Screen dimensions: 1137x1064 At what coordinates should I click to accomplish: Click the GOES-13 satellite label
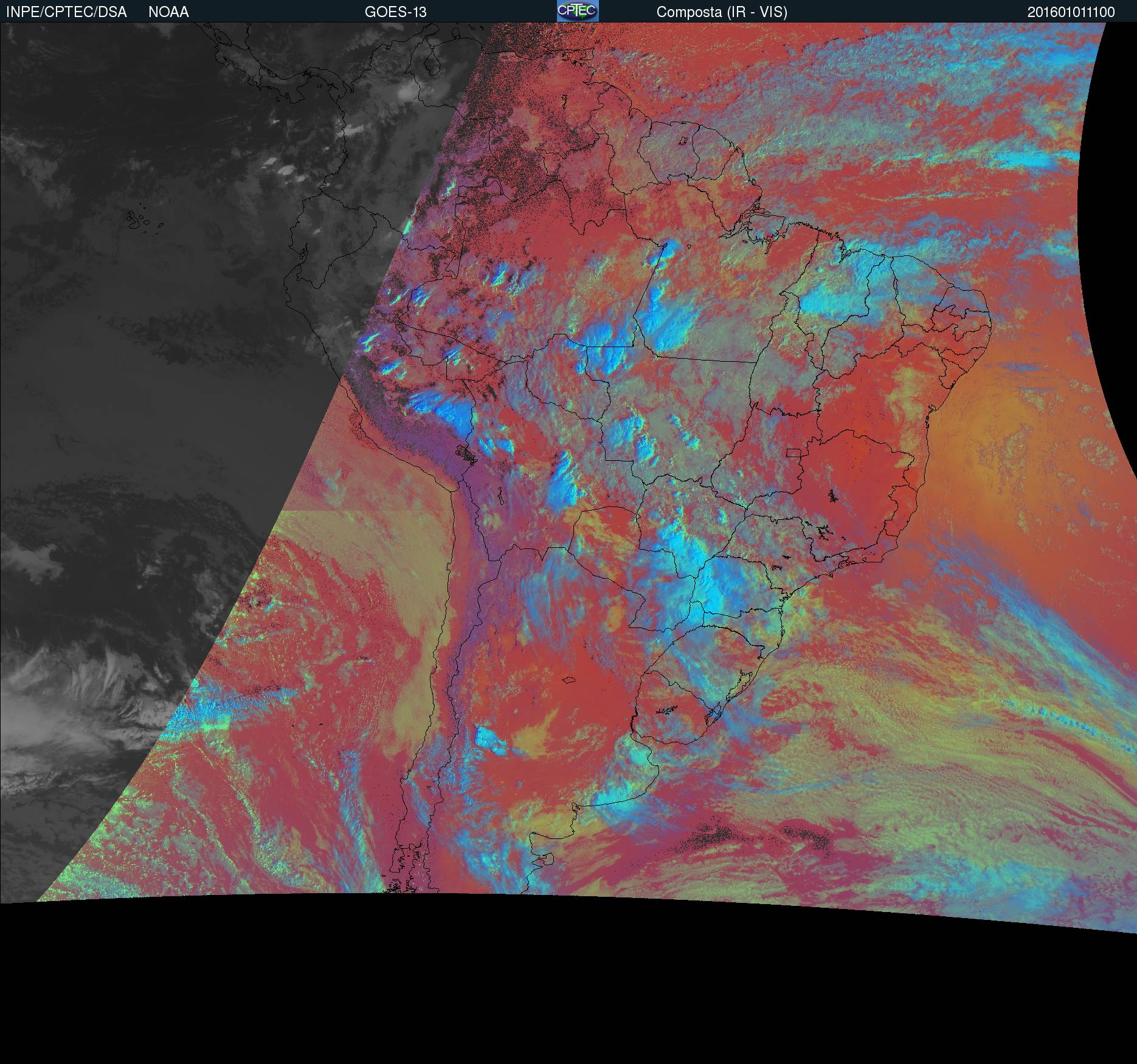pos(395,12)
